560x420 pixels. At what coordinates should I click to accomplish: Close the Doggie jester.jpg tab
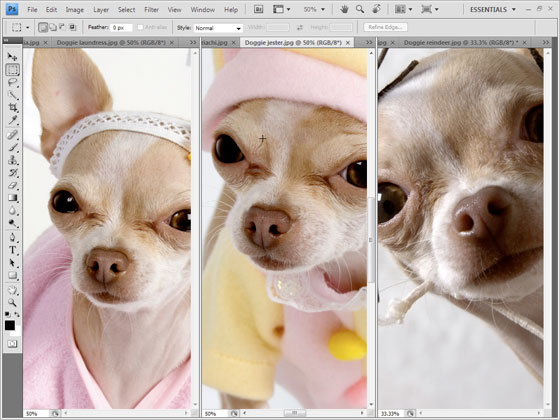click(349, 42)
